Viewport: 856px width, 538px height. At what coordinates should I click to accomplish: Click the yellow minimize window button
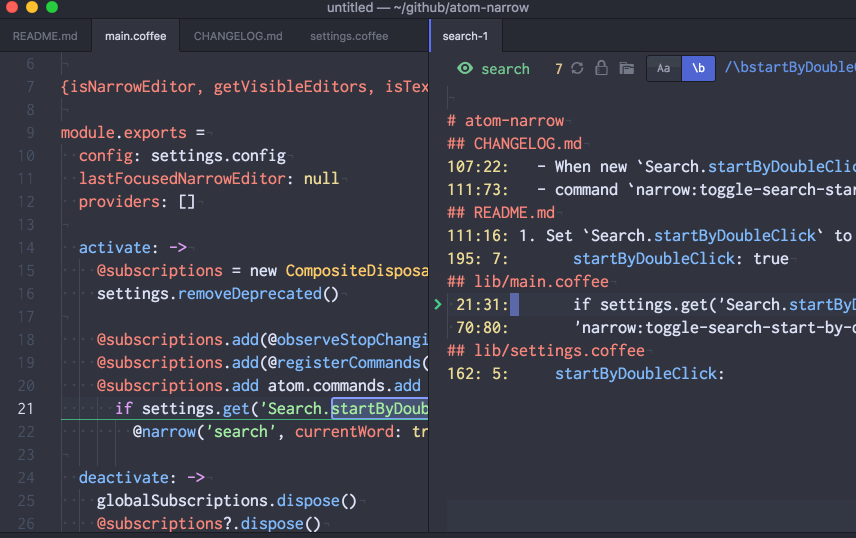[32, 7]
